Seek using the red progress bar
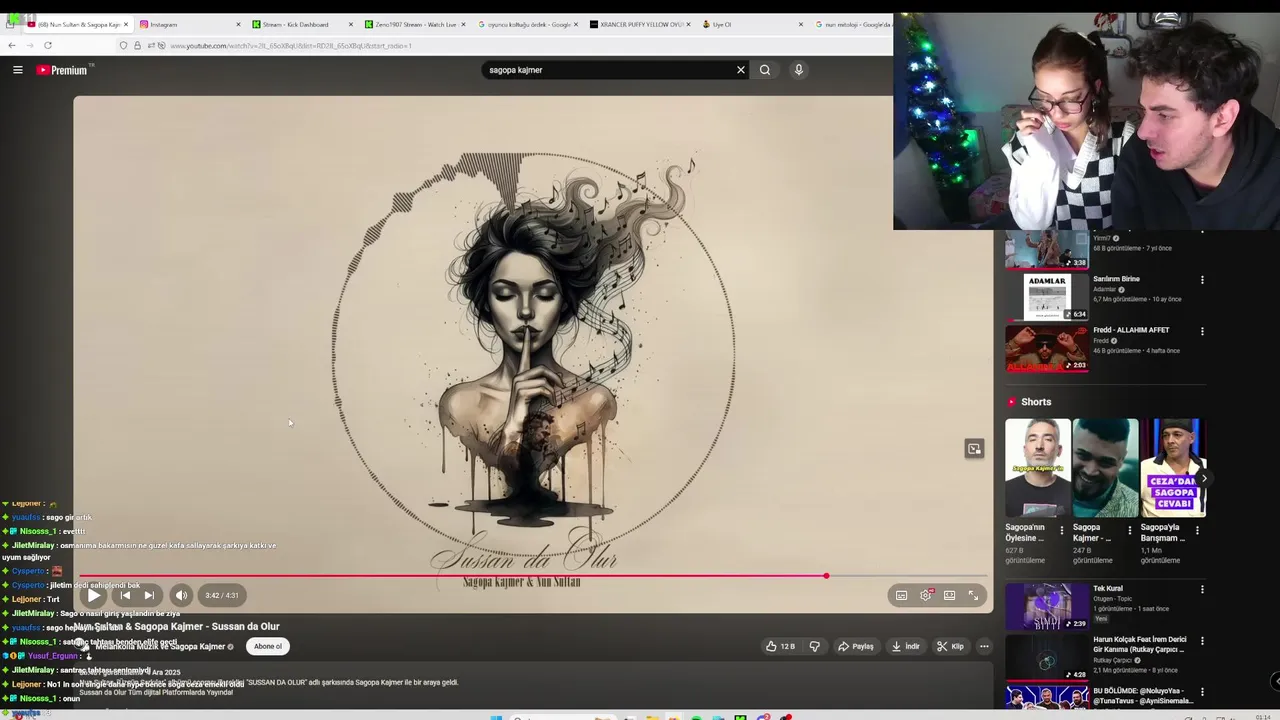 click(x=533, y=576)
